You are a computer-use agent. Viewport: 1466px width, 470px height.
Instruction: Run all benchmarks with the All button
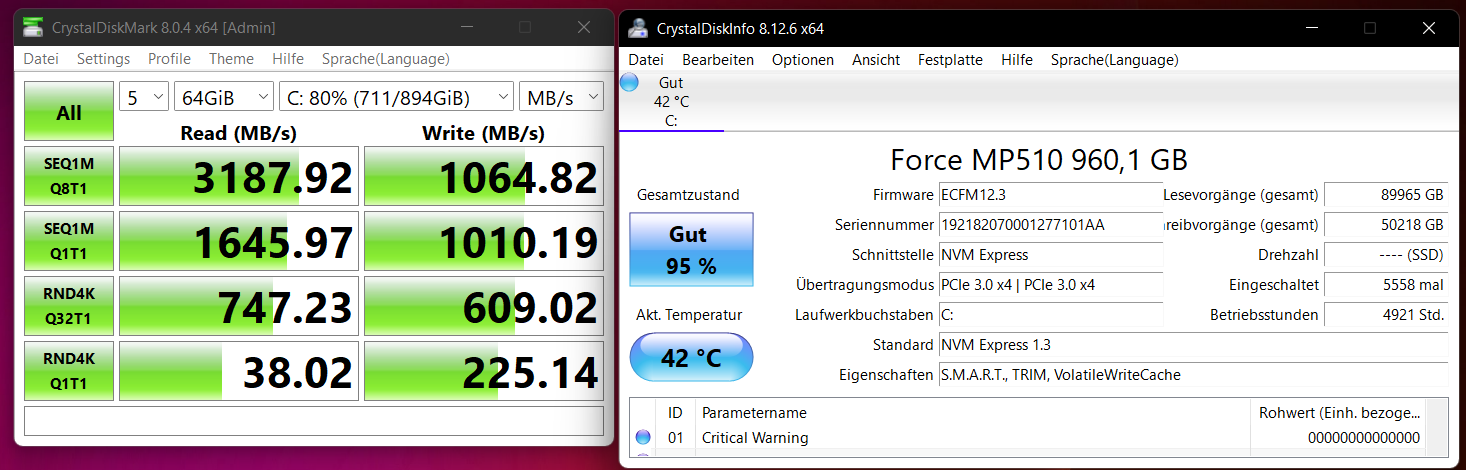click(x=69, y=113)
